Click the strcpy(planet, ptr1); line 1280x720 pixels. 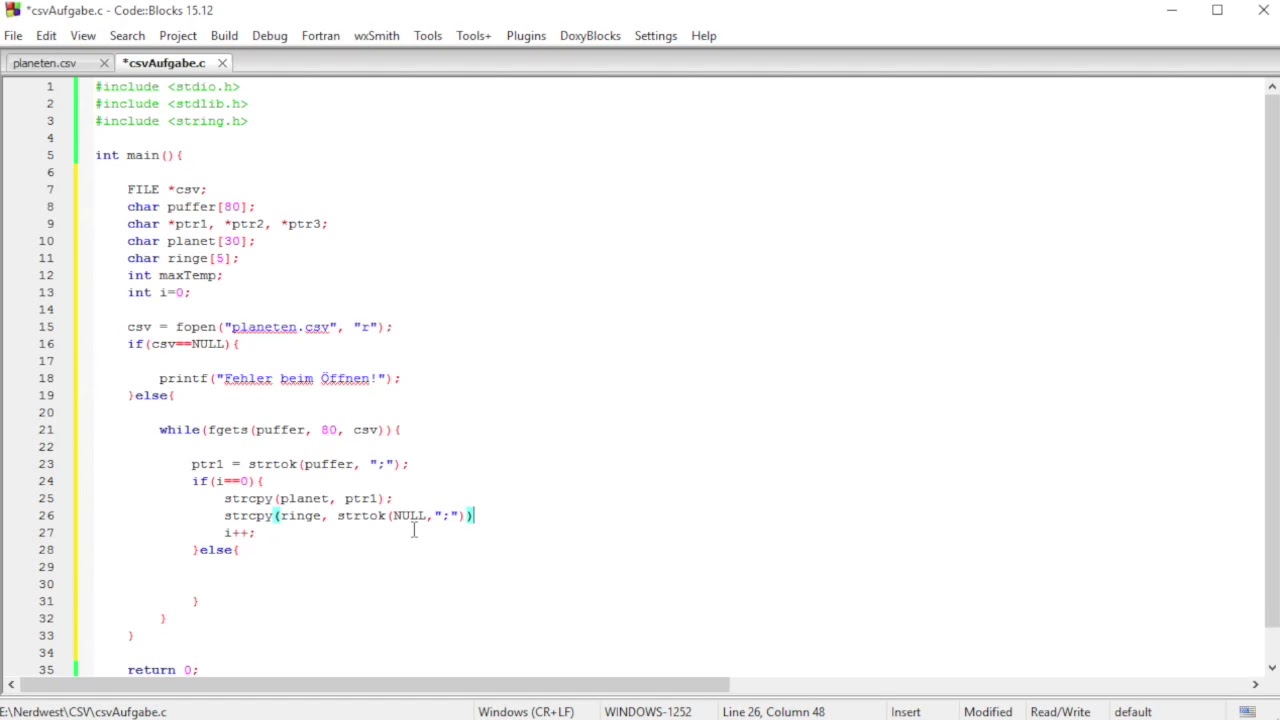308,498
